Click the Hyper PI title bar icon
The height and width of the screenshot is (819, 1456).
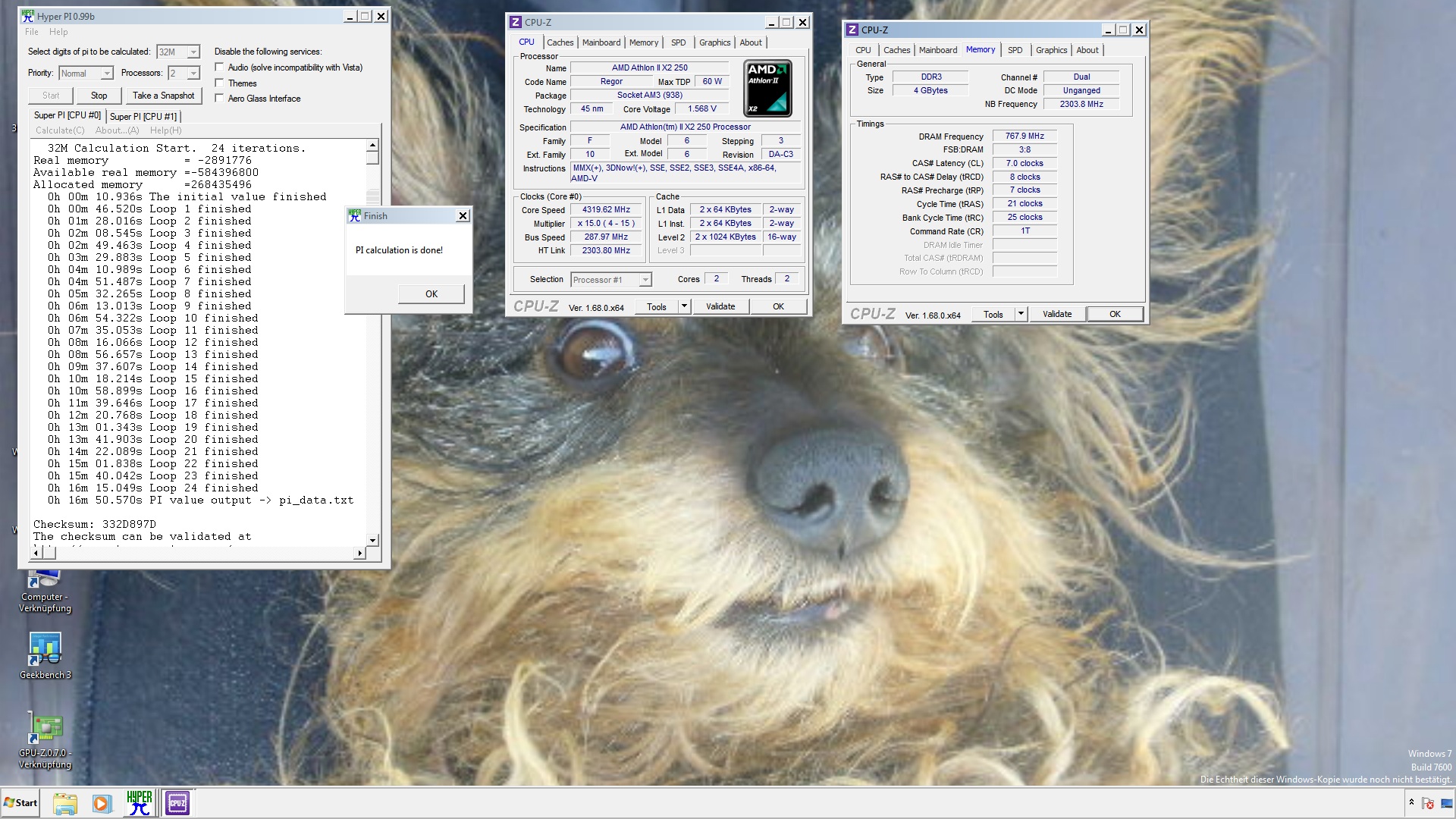point(28,16)
